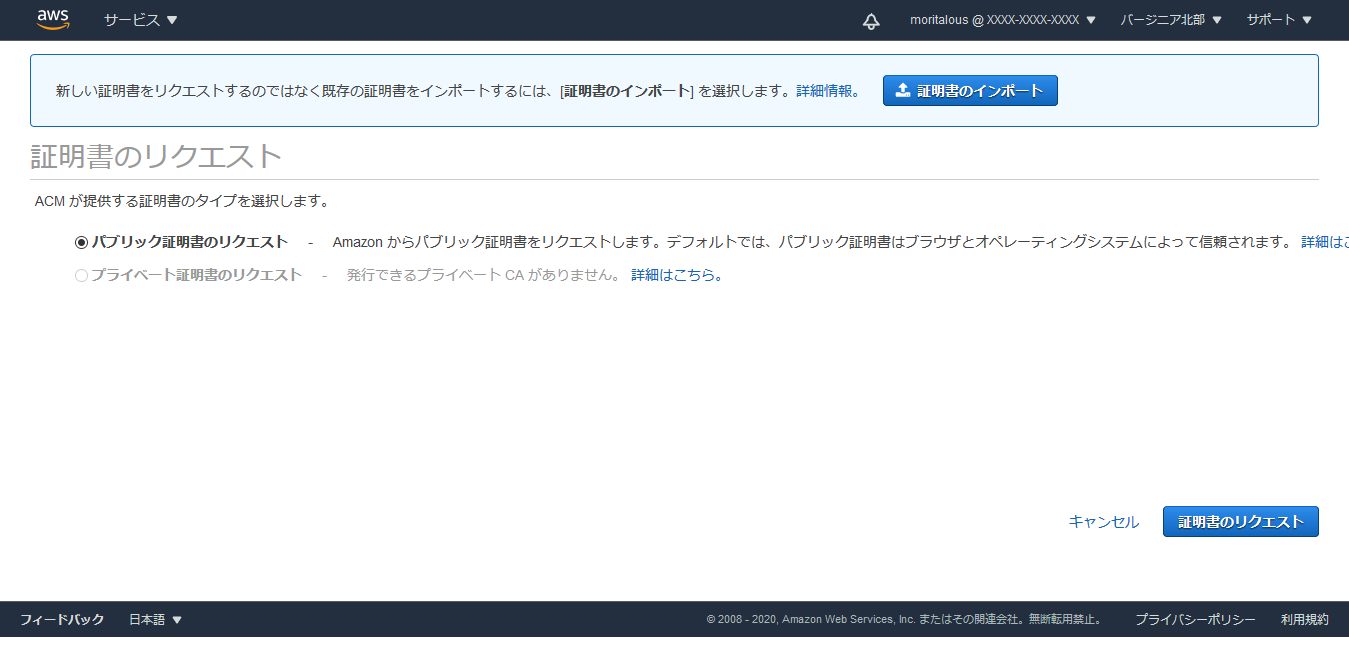Click the 証明書のリクエスト page heading
The height and width of the screenshot is (654, 1349).
coord(156,157)
